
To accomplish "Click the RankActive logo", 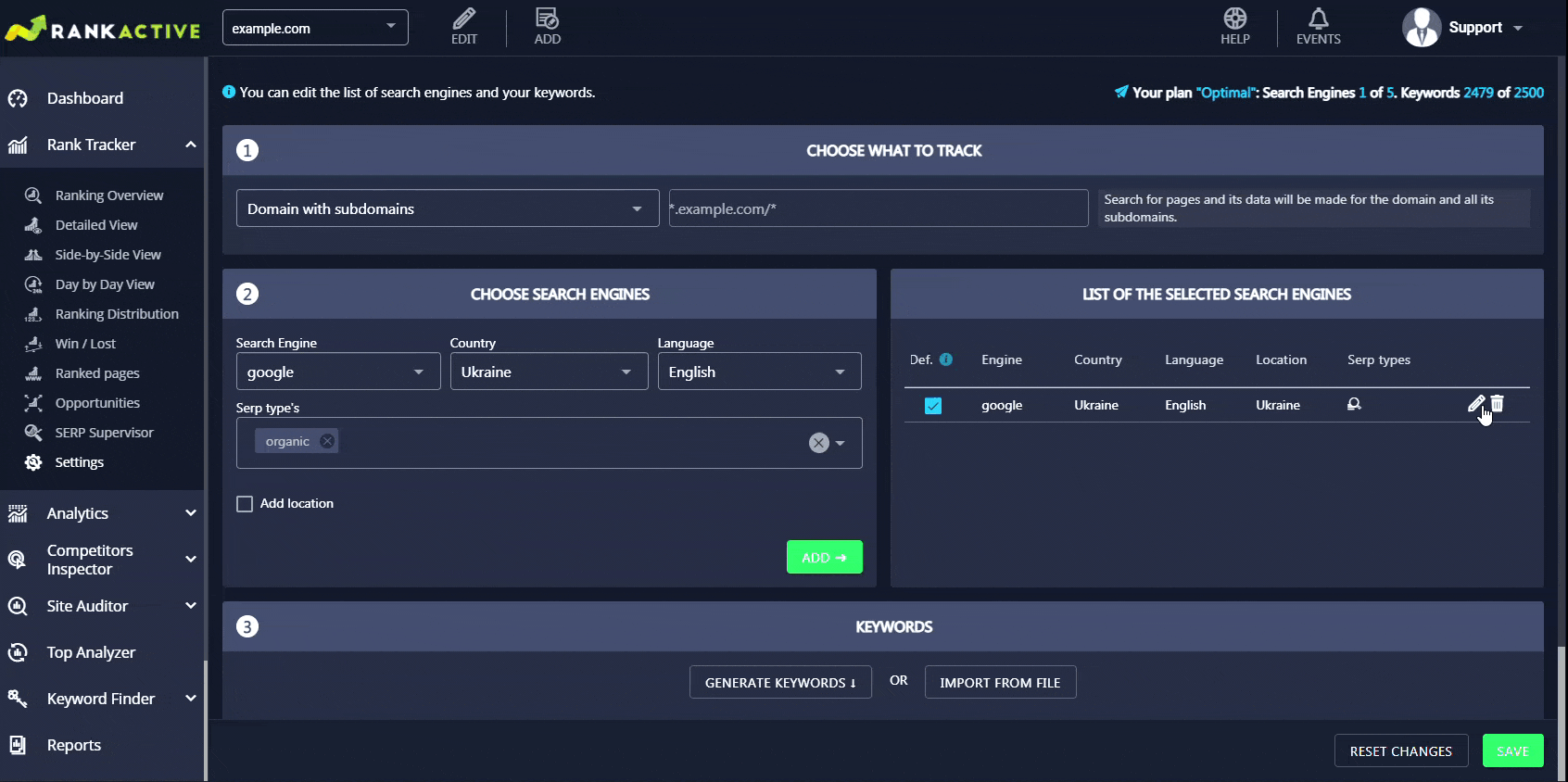I will (103, 29).
